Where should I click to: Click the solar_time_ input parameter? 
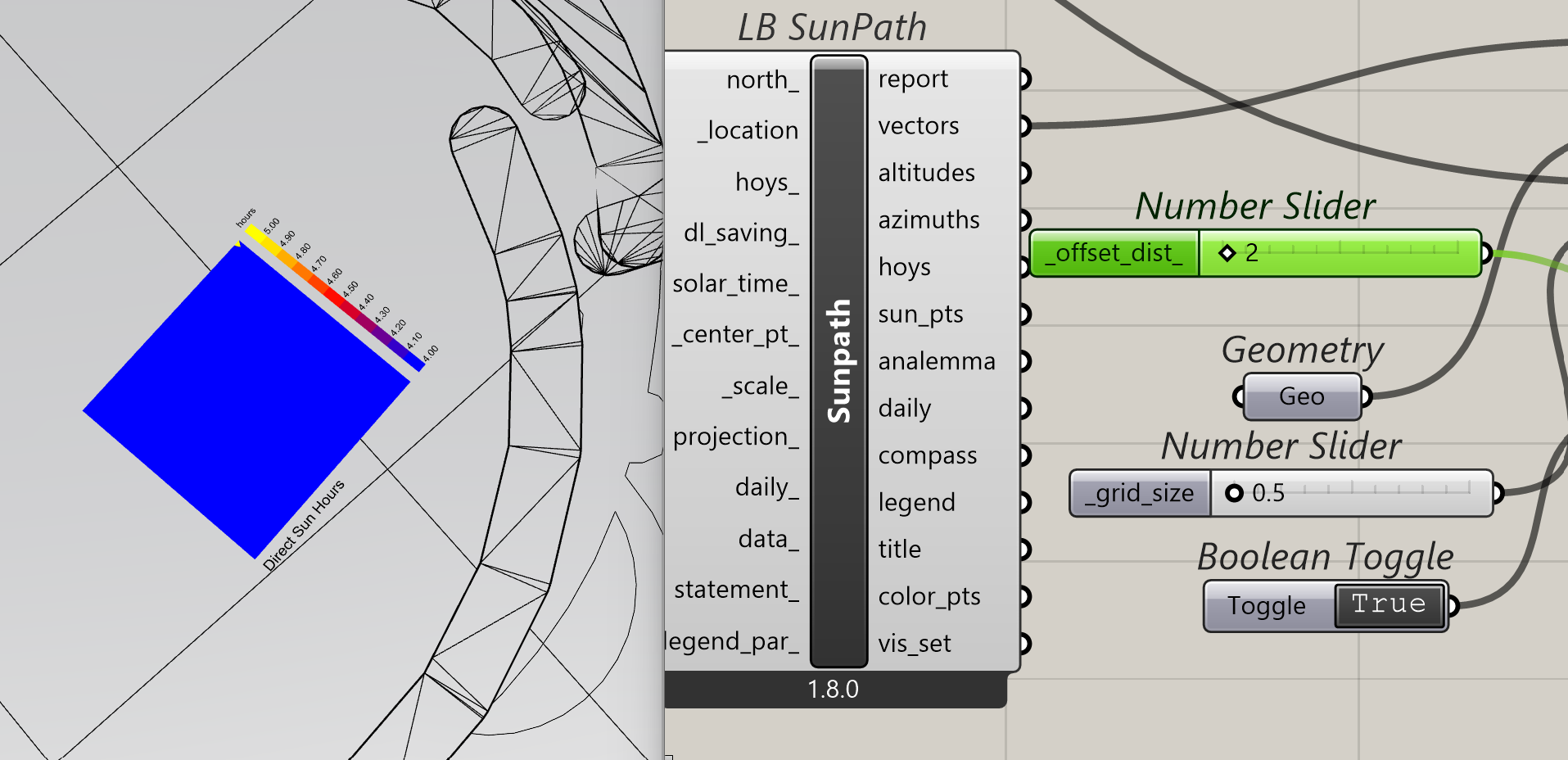(735, 284)
